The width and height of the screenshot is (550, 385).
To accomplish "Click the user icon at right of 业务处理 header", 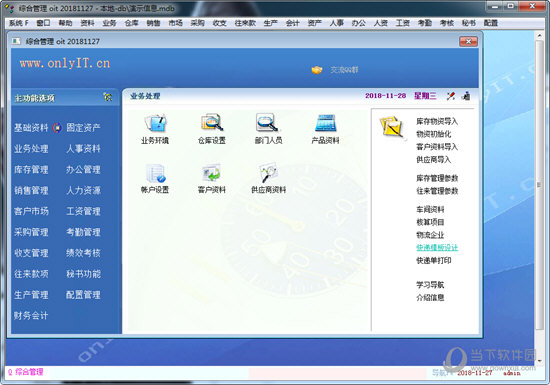I will tap(466, 96).
